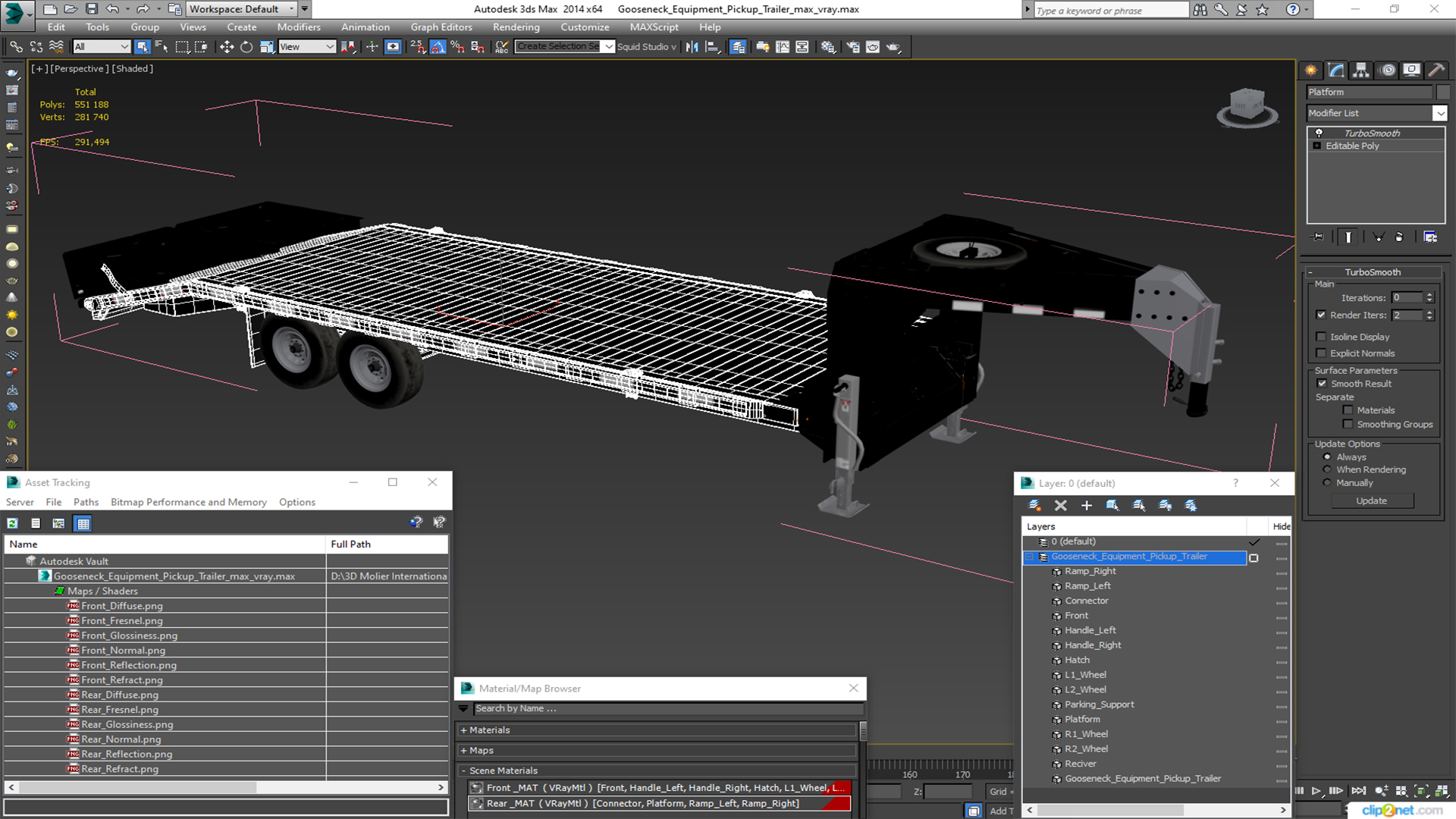Select Always update option
Screen dimensions: 1456x819
[1327, 457]
